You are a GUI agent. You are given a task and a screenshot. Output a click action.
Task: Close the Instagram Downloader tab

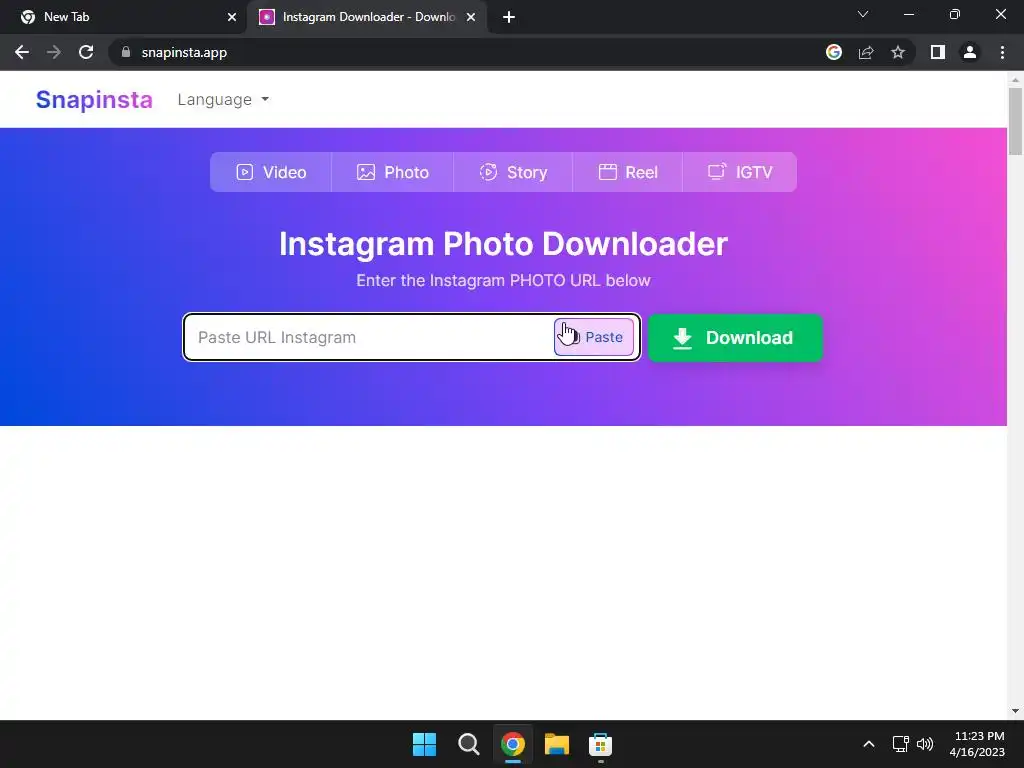tap(471, 17)
